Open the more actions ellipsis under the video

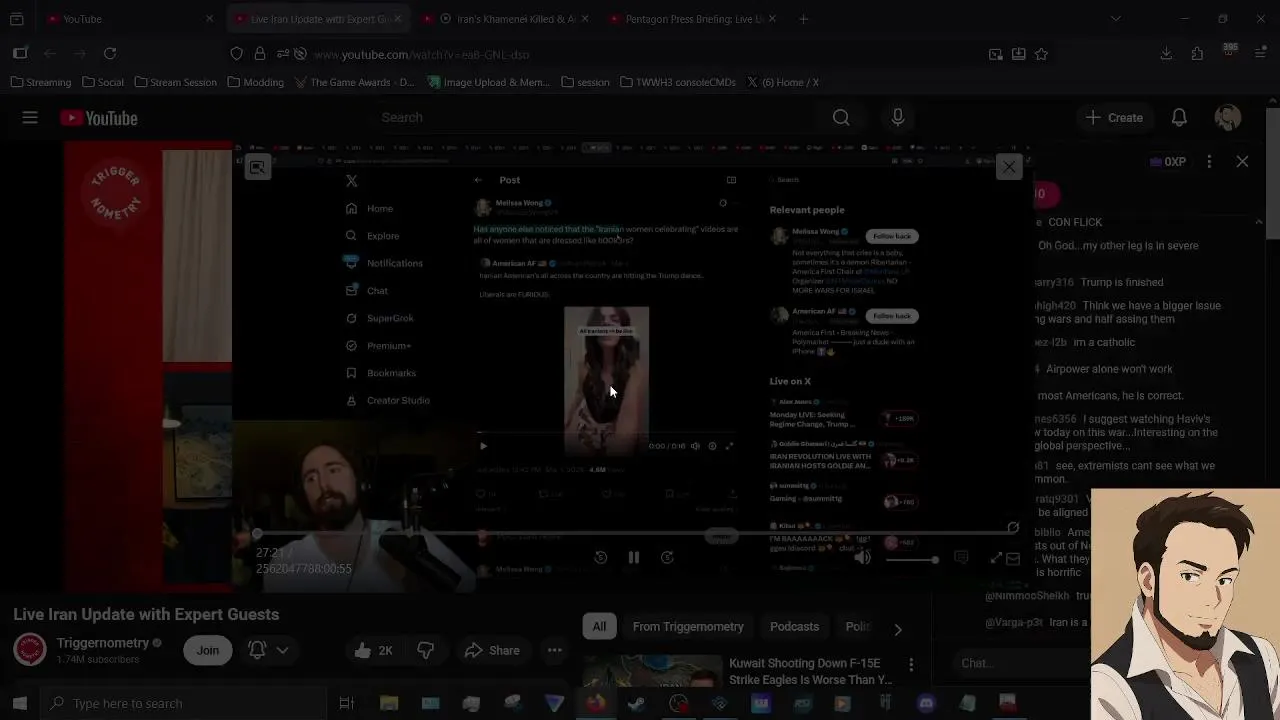pyautogui.click(x=554, y=651)
